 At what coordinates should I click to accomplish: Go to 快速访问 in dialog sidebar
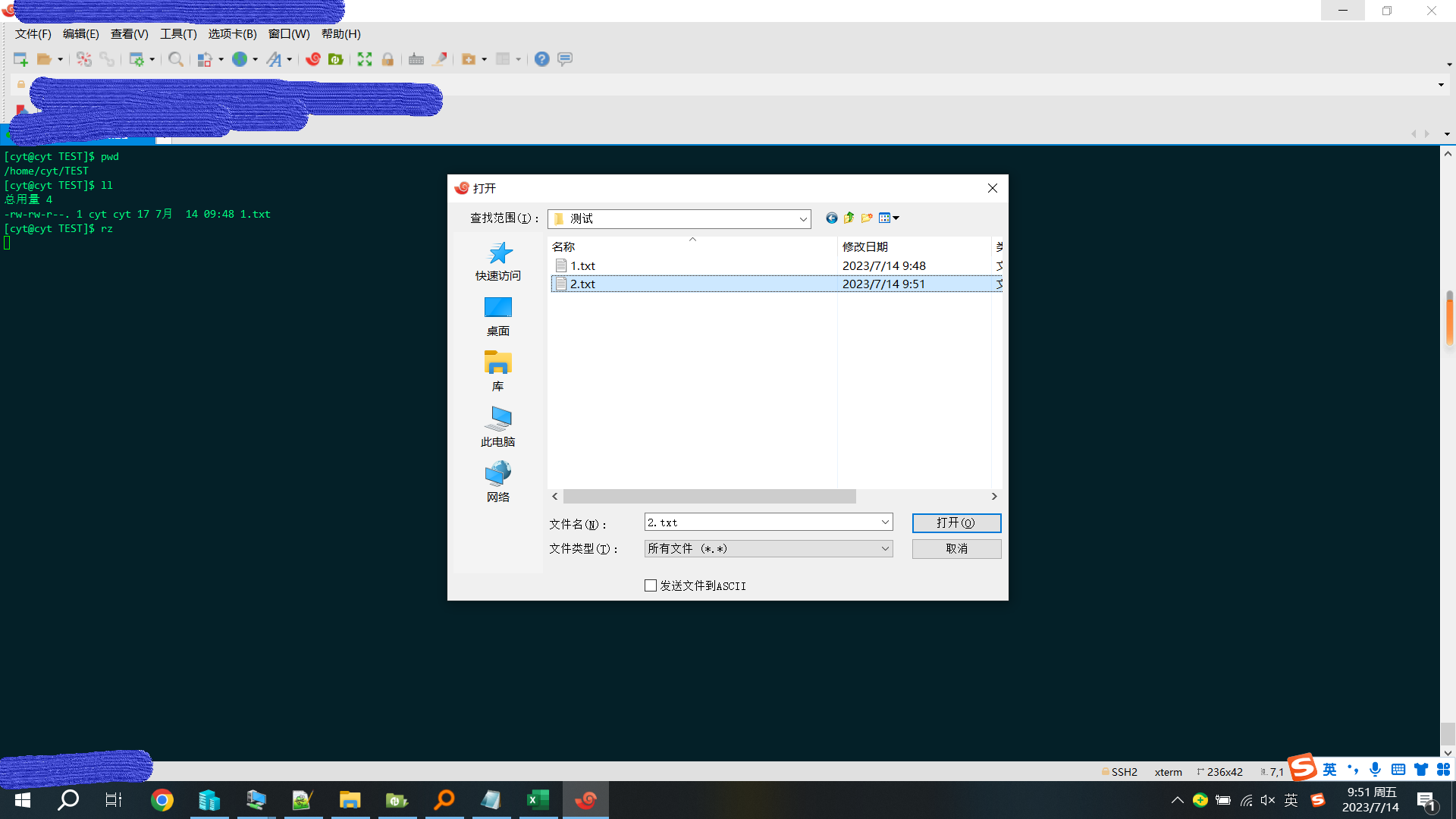(498, 262)
